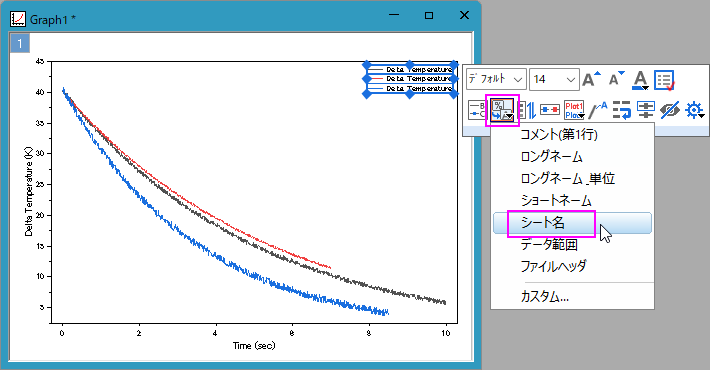Minimize the Graph1 window
Screen dimensions: 710x370
394,15
